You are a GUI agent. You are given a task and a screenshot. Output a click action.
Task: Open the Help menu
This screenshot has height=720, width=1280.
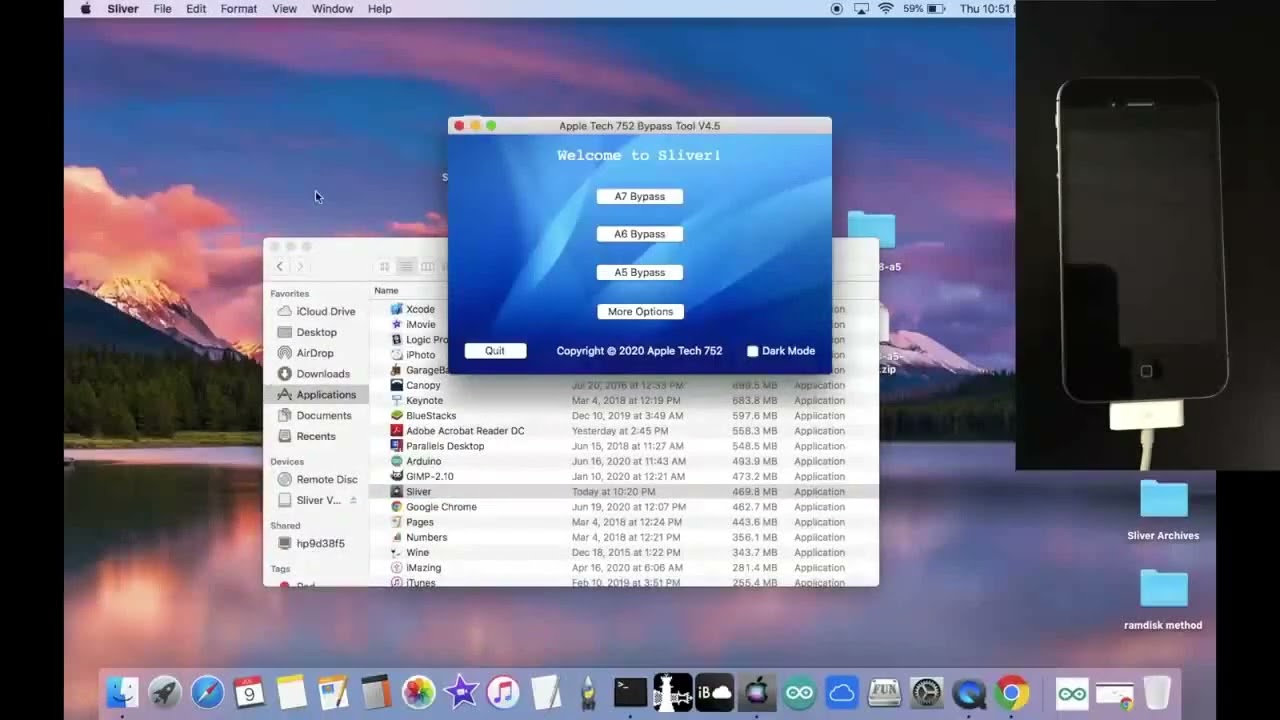pyautogui.click(x=380, y=9)
